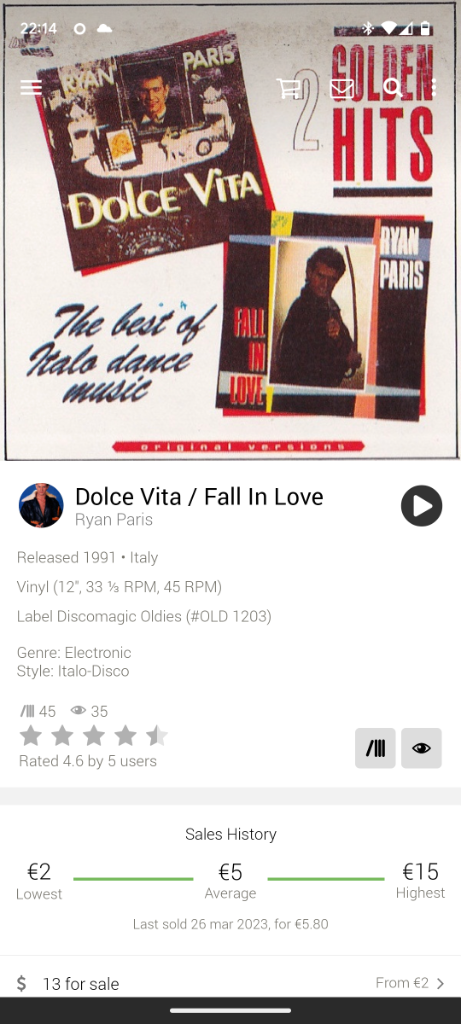Toggle wantlist with the eye button

pyautogui.click(x=421, y=748)
